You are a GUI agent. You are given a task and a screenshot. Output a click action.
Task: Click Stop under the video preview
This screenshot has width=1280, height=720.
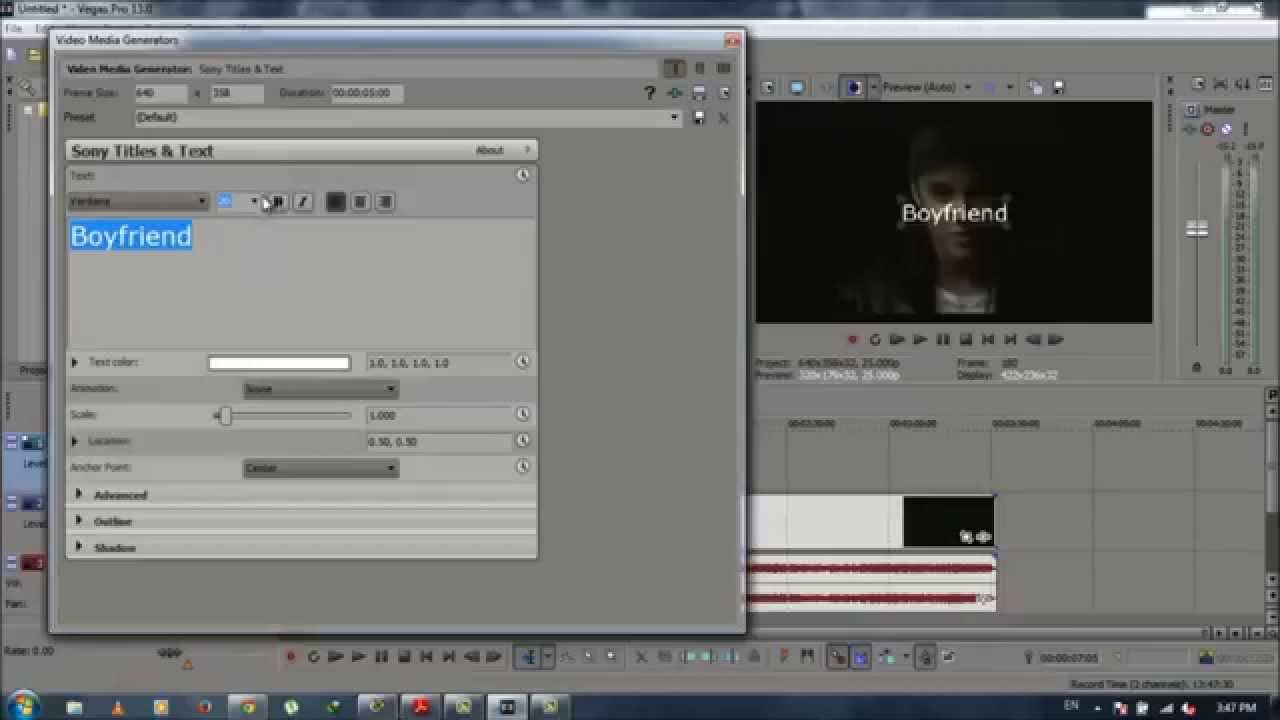click(x=965, y=339)
